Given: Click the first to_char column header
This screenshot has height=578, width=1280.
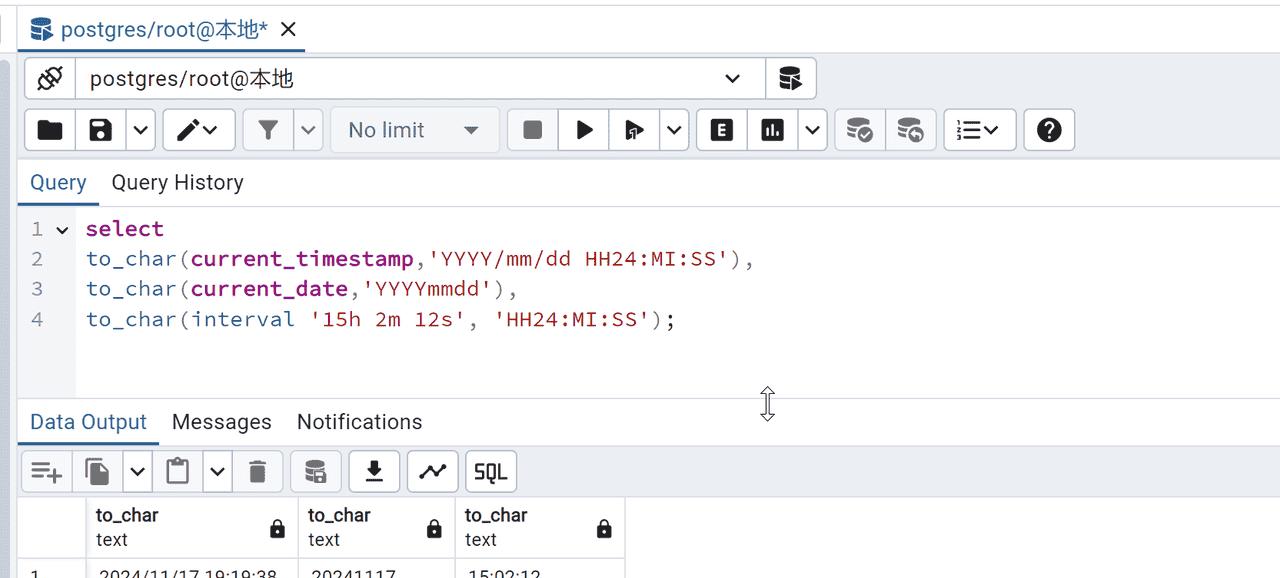Looking at the screenshot, I should click(192, 527).
